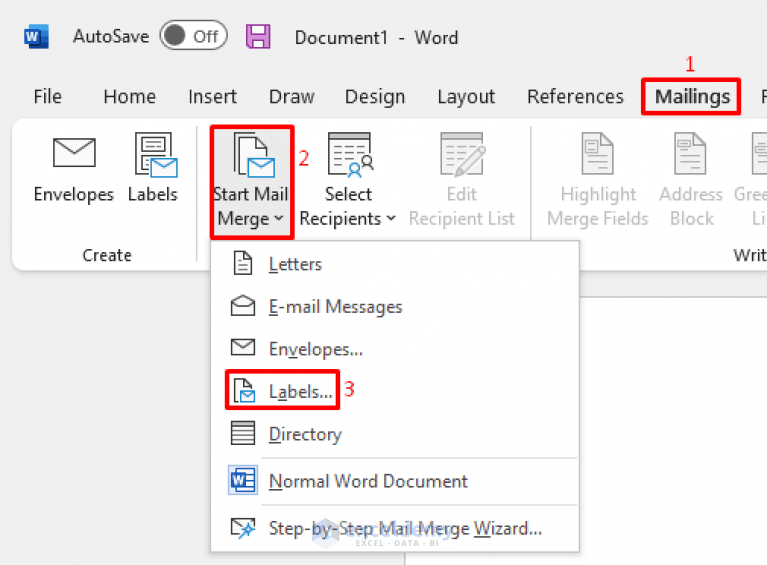Viewport: 767px width, 565px height.
Task: Save the document with the floppy disk icon
Action: pyautogui.click(x=258, y=37)
